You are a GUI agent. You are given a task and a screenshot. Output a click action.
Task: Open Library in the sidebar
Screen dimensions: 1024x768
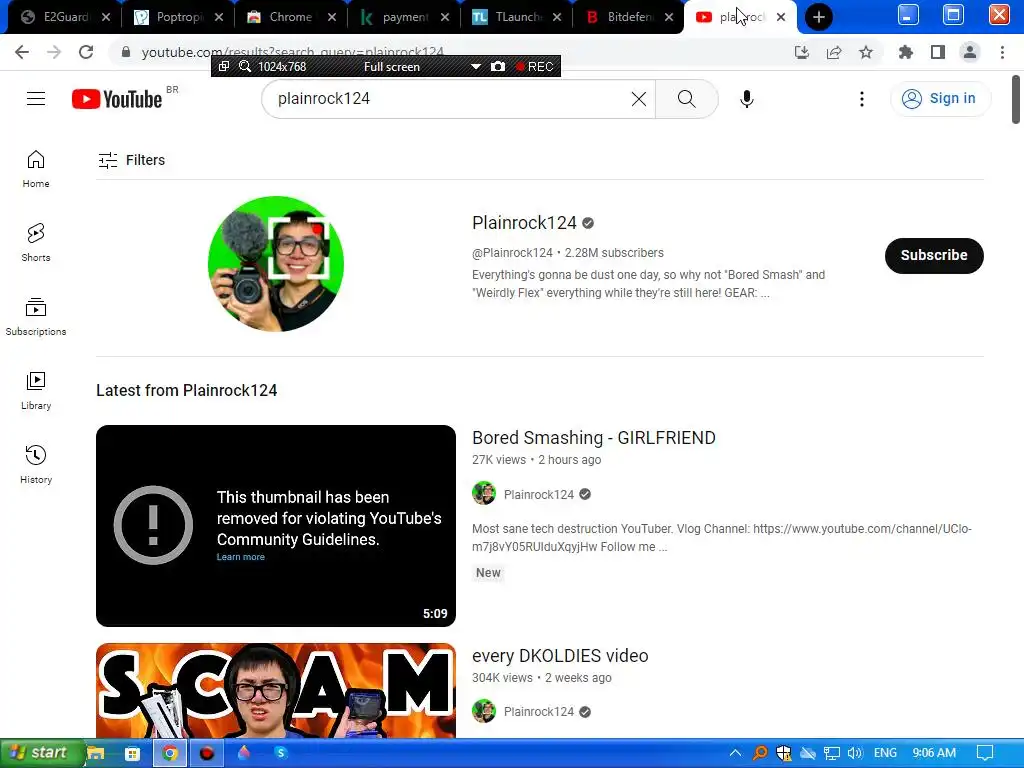click(x=36, y=391)
